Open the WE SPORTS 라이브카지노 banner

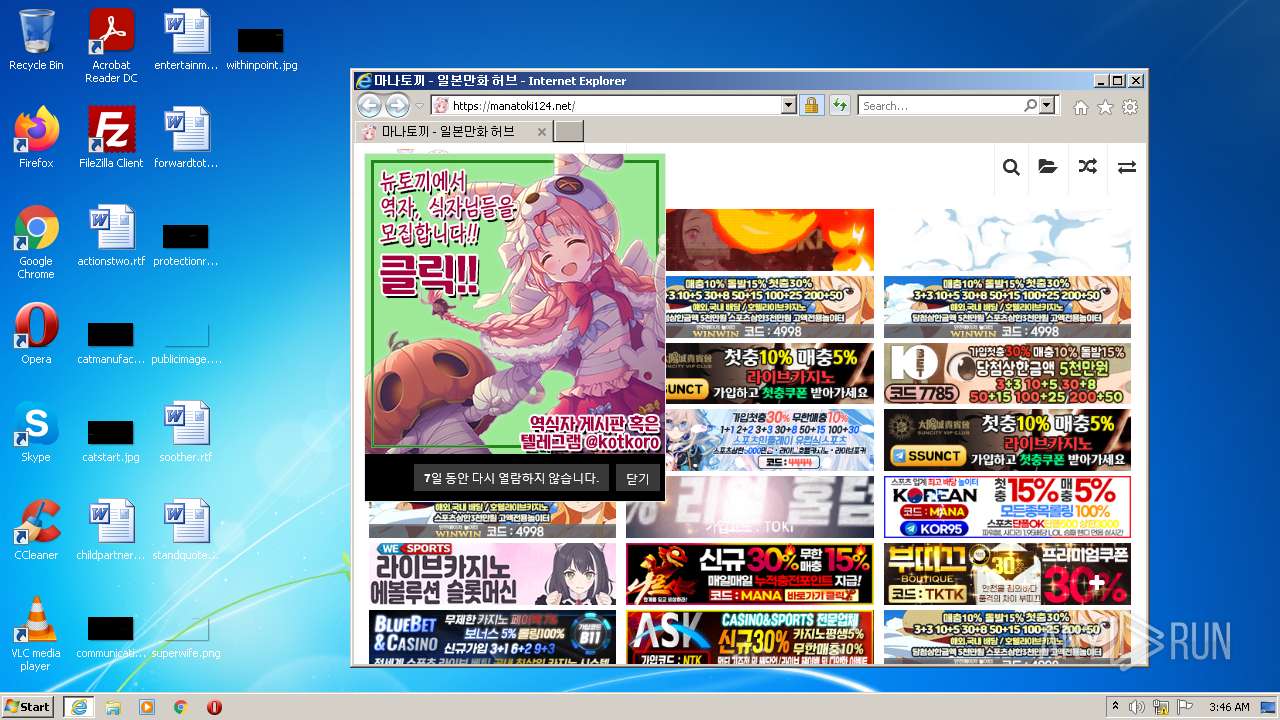tap(492, 574)
